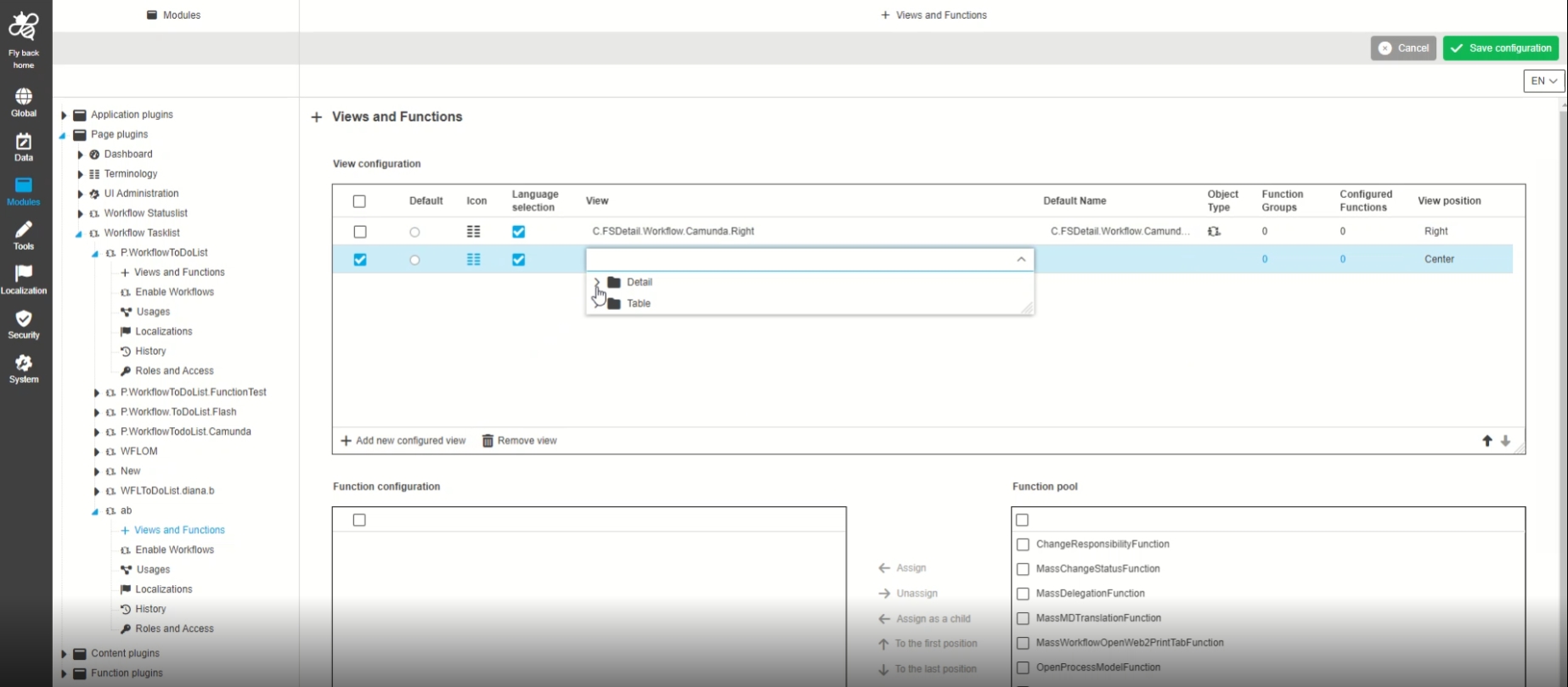Open the Localization sidebar icon
The height and width of the screenshot is (687, 1568).
[24, 279]
